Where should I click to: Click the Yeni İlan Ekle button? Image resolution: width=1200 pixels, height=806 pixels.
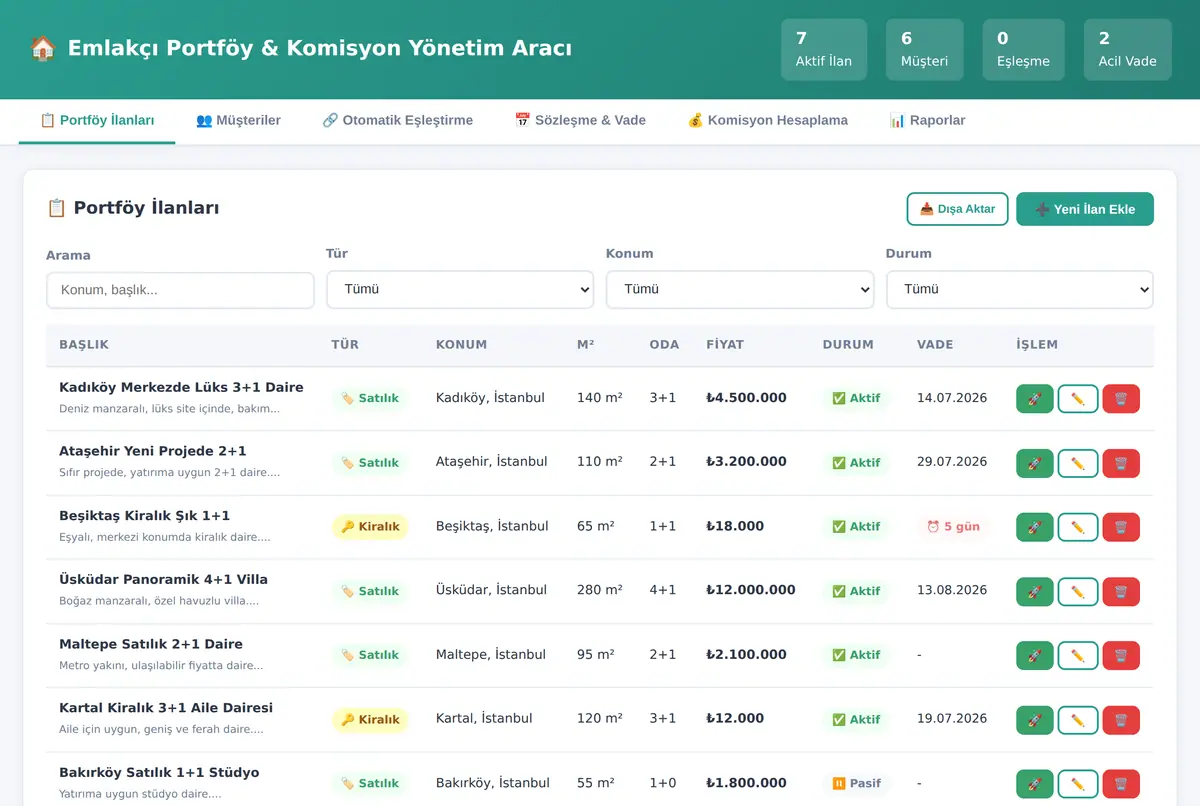click(x=1085, y=209)
